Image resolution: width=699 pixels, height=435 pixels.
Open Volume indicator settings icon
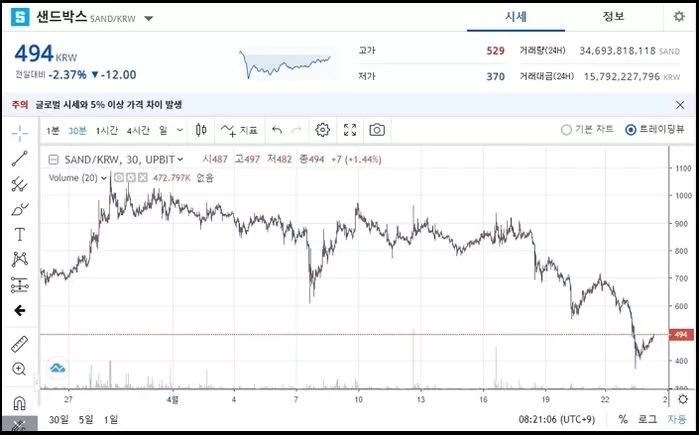(x=131, y=178)
